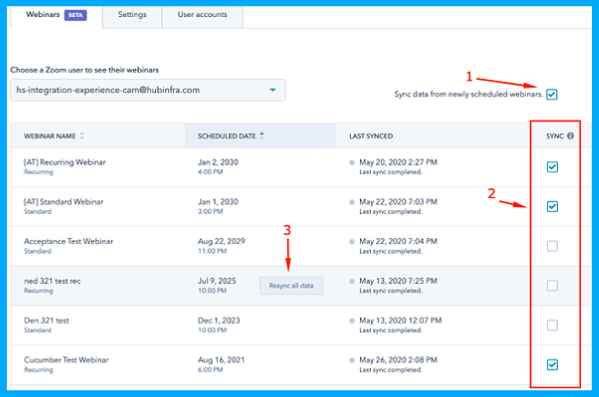
Task: Click the Aug 16, 2021 scheduled date
Action: 221,360
